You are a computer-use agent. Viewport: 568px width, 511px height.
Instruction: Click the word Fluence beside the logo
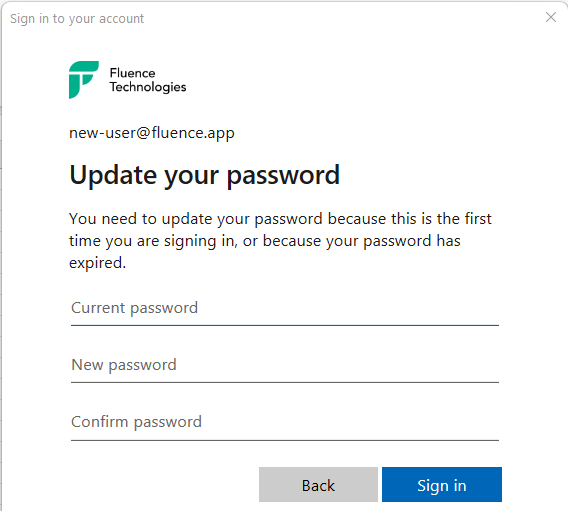click(133, 73)
